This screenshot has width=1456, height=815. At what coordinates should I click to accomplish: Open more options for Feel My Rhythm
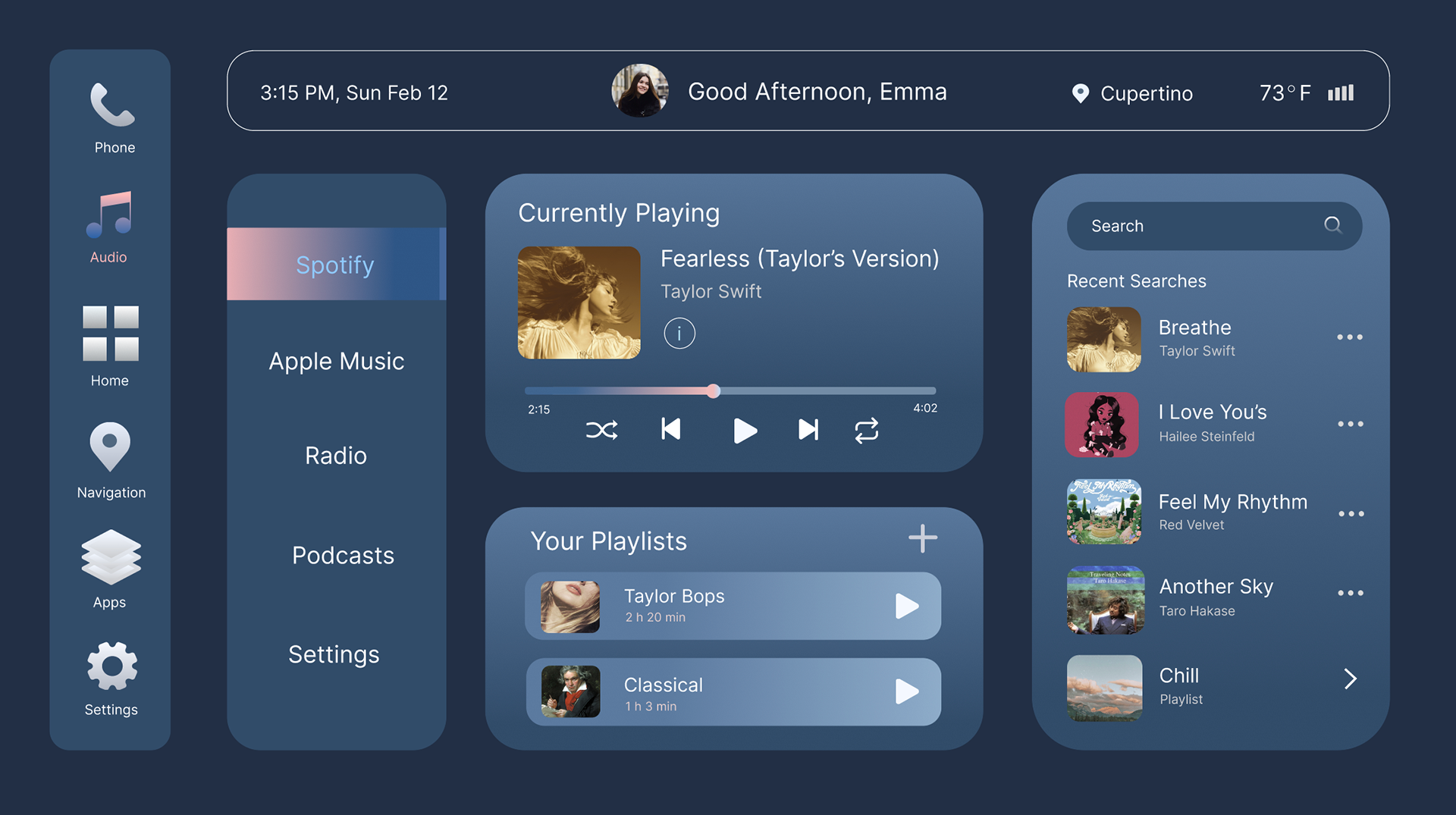coord(1351,513)
